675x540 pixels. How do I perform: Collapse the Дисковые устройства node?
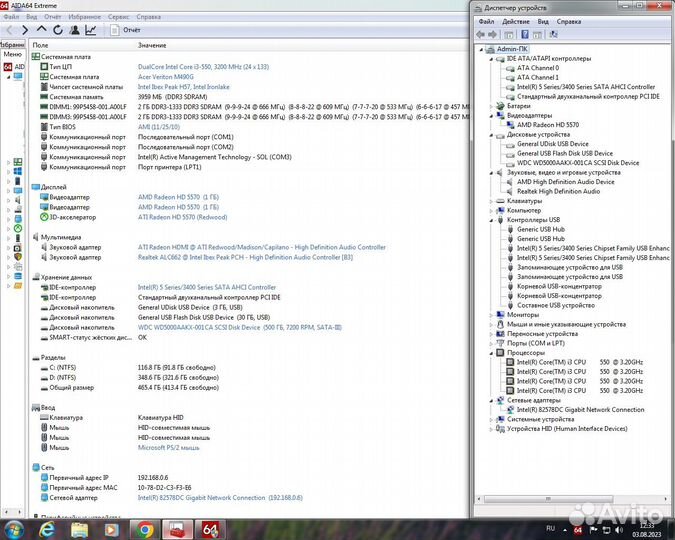(x=491, y=135)
